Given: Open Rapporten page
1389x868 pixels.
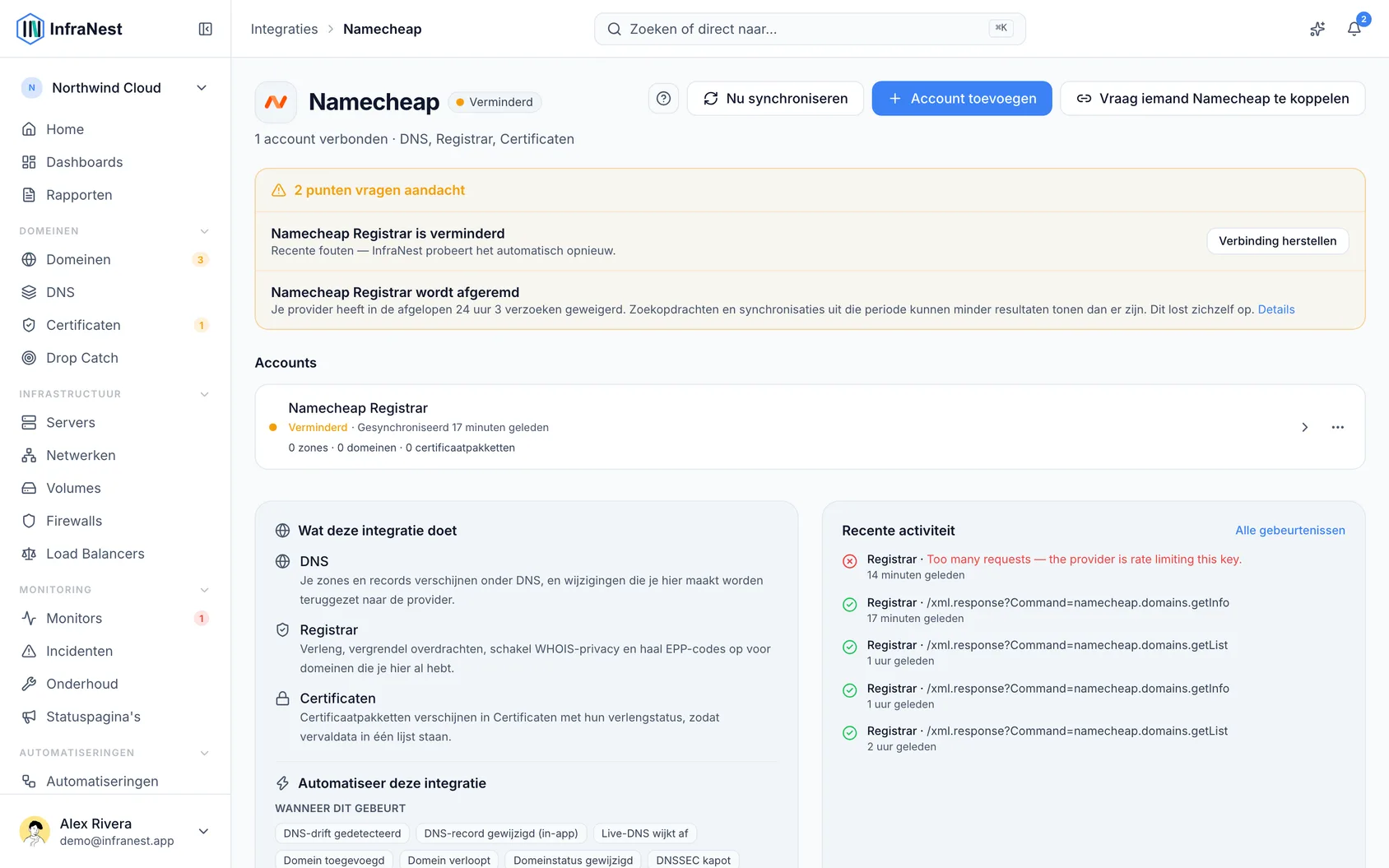Looking at the screenshot, I should tap(115, 195).
